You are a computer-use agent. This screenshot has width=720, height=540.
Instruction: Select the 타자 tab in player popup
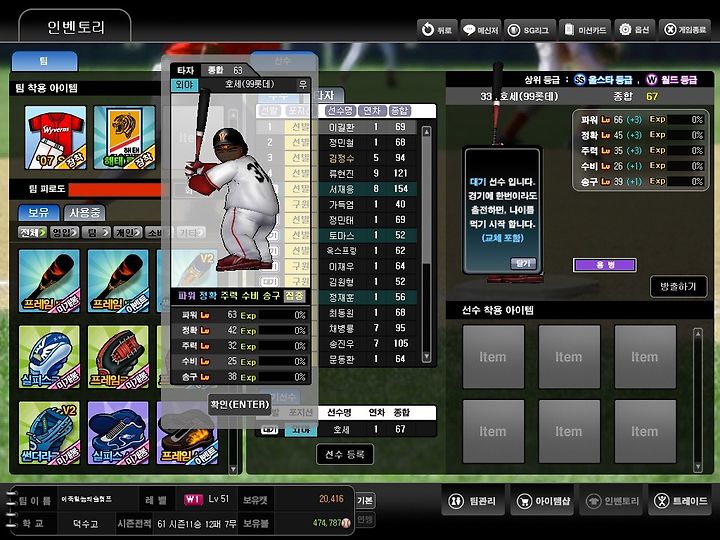(x=186, y=70)
